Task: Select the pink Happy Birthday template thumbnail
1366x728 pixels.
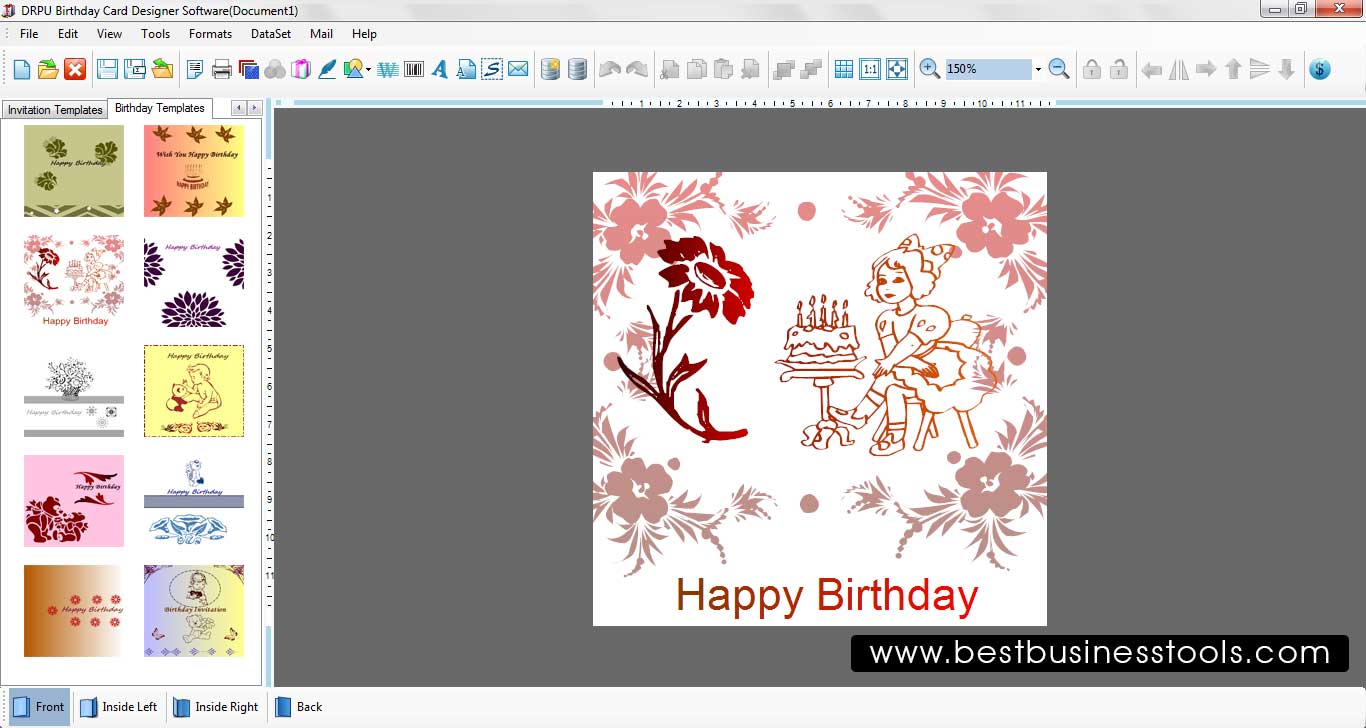Action: click(x=74, y=501)
